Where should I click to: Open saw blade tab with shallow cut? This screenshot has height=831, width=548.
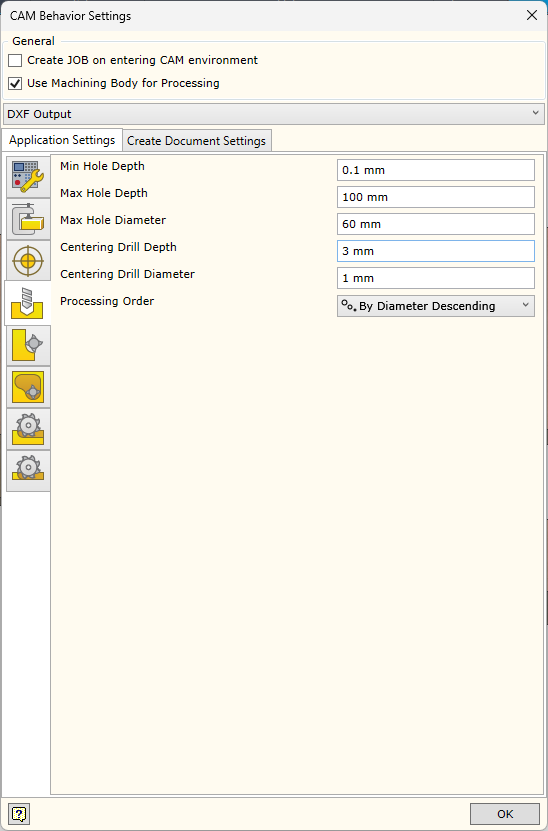pos(28,471)
